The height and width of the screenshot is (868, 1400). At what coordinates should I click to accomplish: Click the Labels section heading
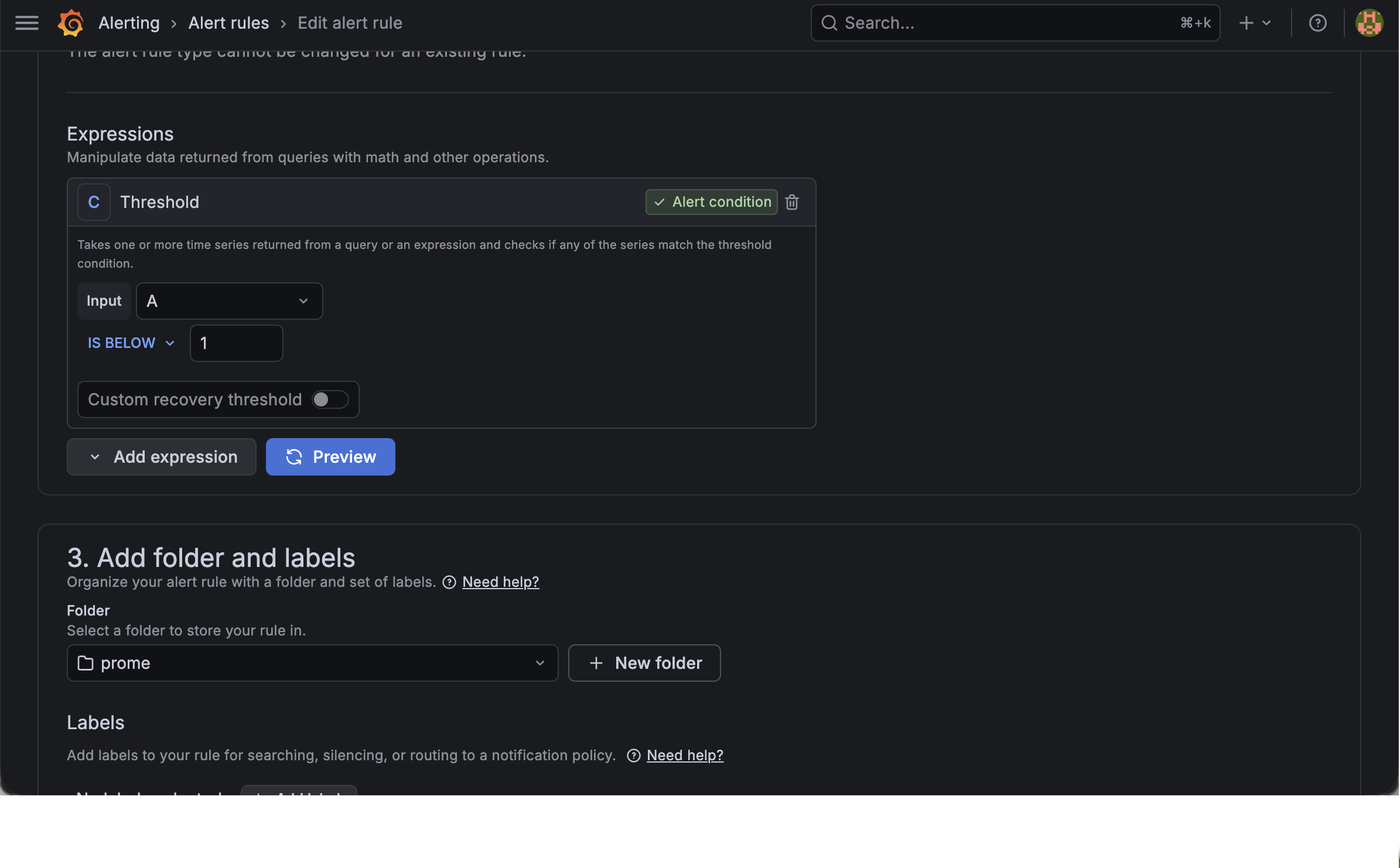pos(95,723)
